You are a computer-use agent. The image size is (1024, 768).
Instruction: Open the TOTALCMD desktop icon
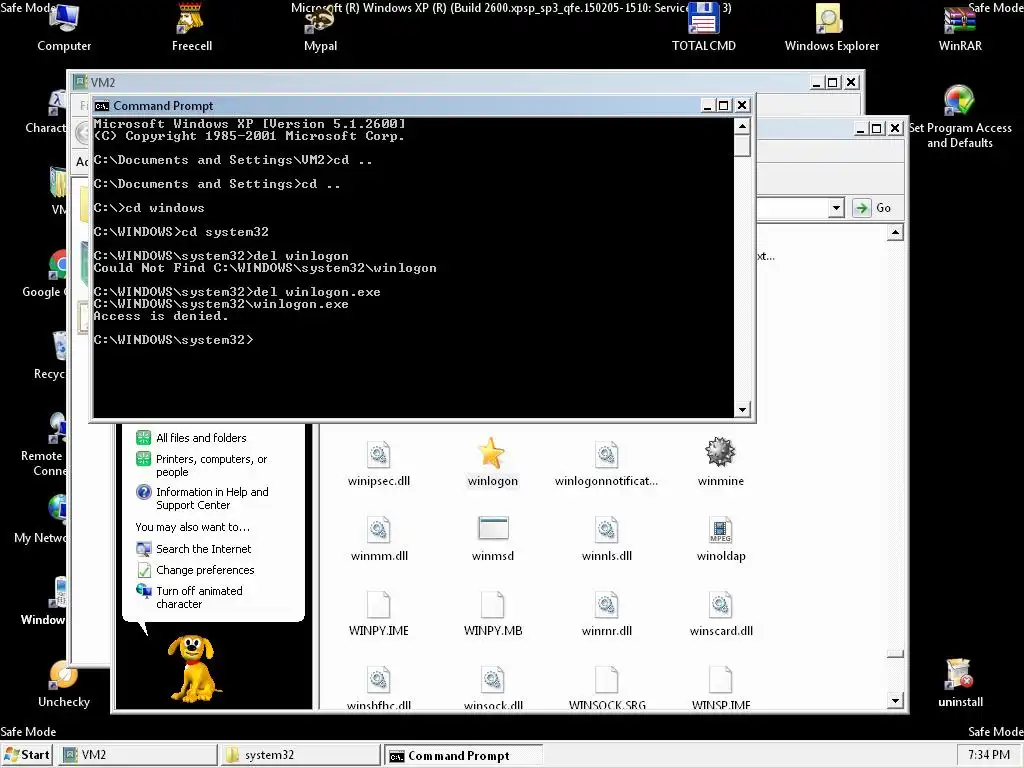703,26
